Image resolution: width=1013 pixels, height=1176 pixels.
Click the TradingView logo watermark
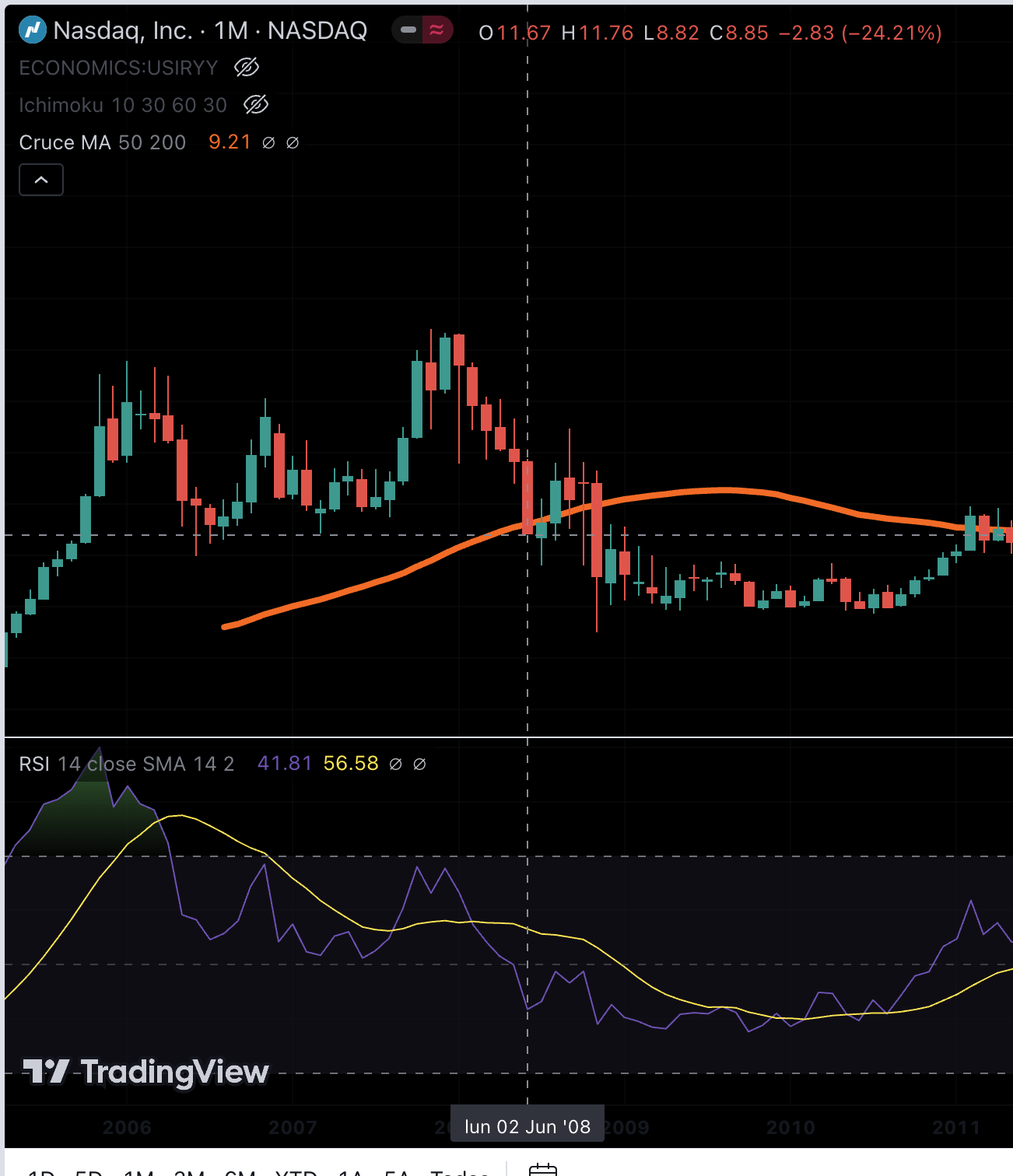145,1072
